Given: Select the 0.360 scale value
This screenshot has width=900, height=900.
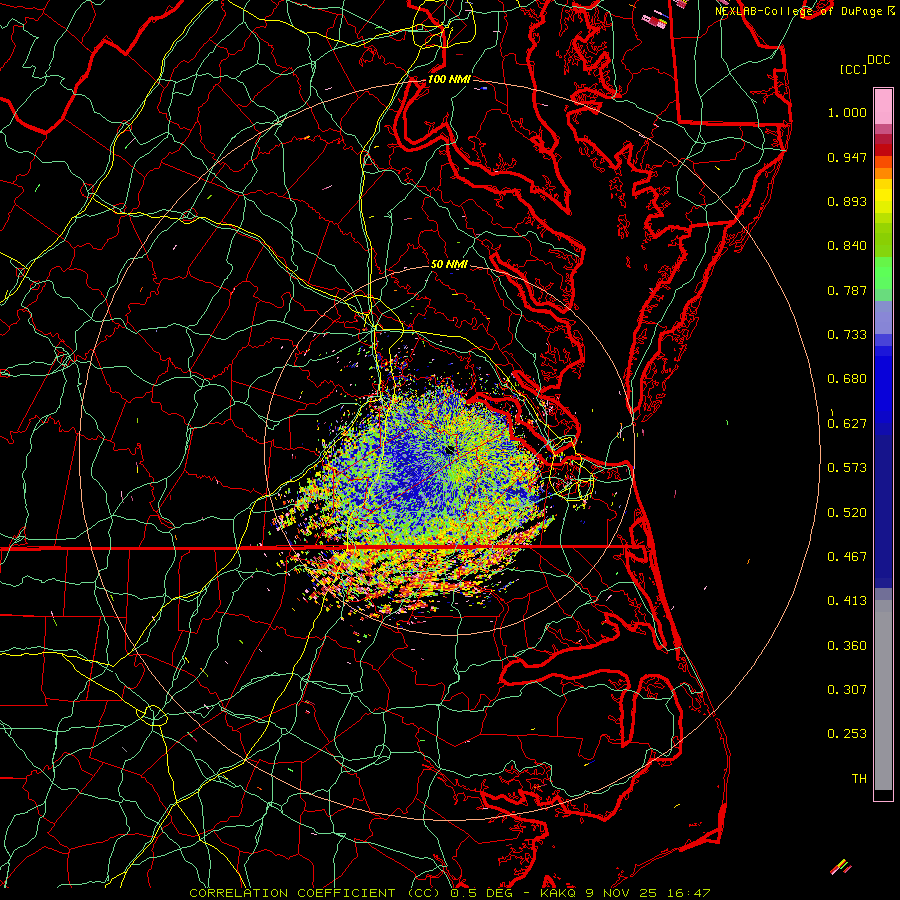Looking at the screenshot, I should [847, 646].
